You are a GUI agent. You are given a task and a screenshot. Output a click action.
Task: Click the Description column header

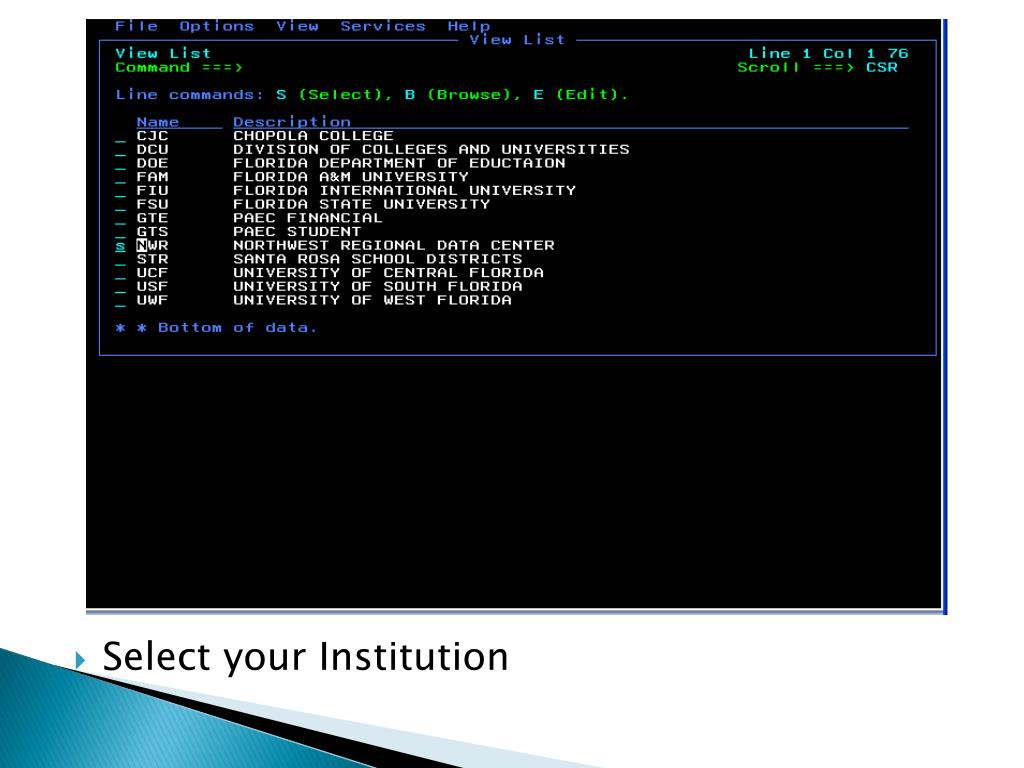[292, 121]
